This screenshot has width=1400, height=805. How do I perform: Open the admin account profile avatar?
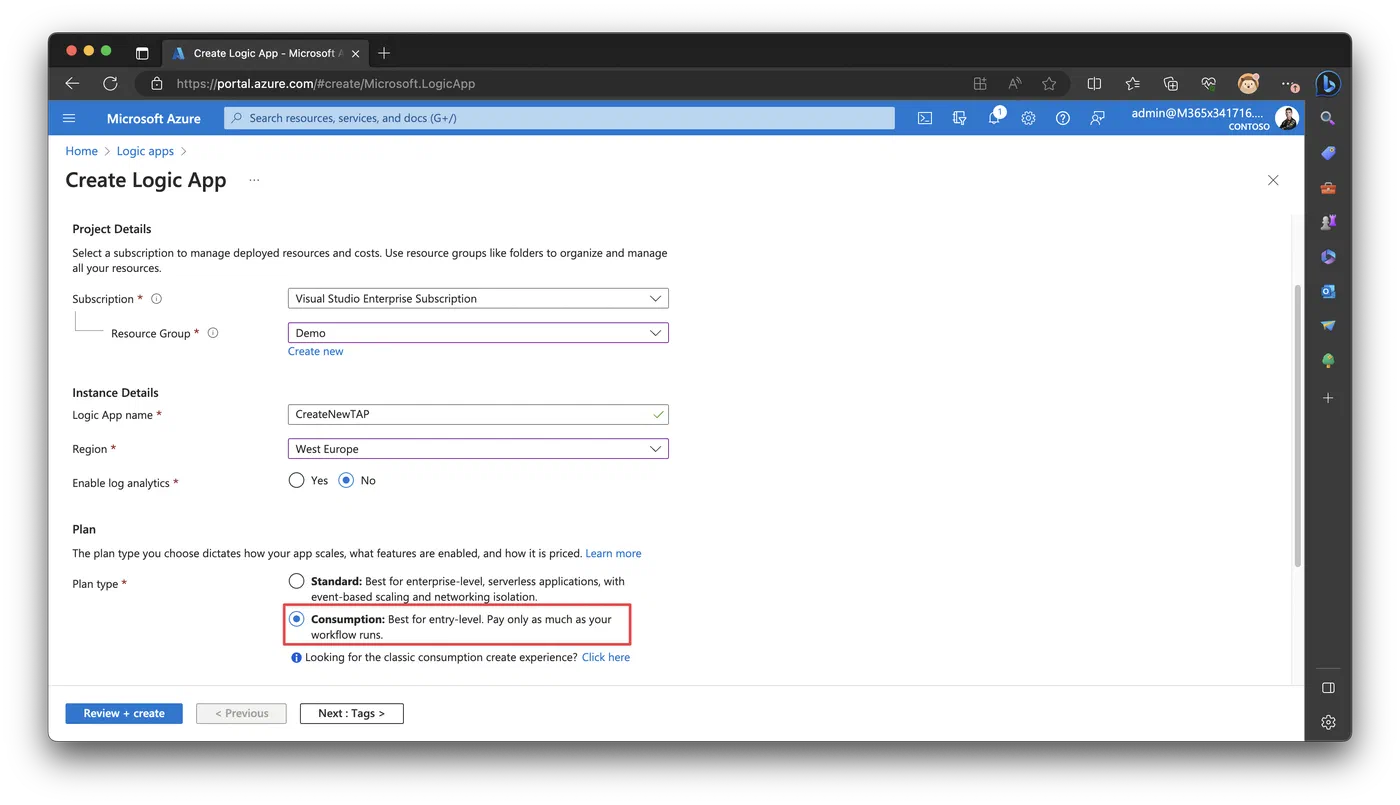(x=1287, y=118)
